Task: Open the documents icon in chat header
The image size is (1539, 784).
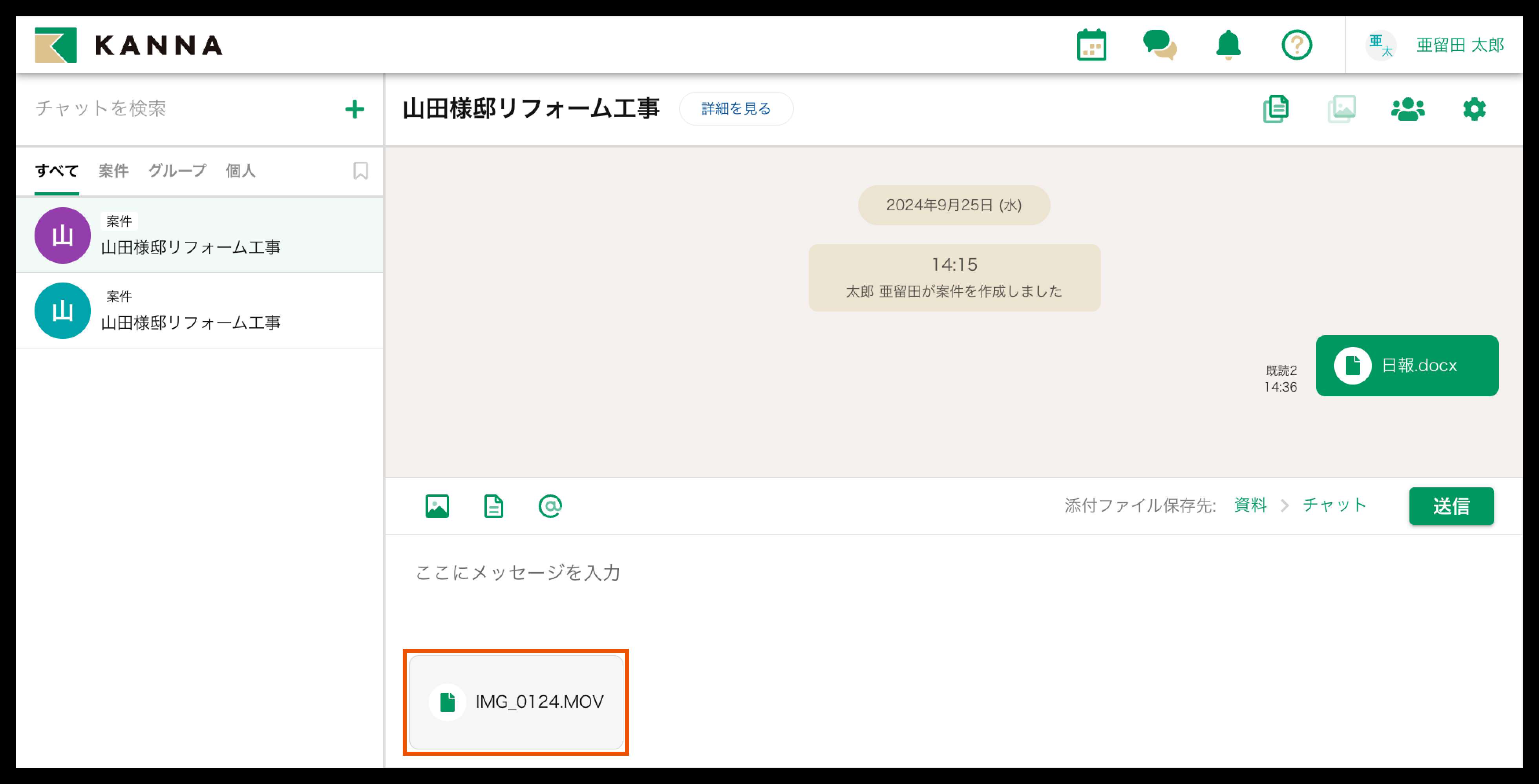Action: click(1276, 109)
